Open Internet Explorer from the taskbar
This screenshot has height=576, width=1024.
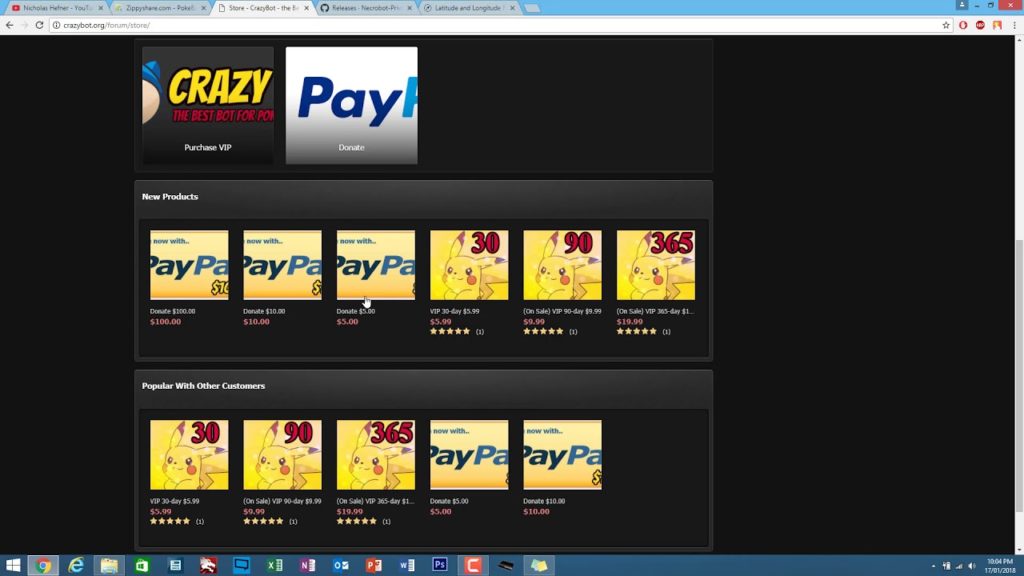click(76, 565)
